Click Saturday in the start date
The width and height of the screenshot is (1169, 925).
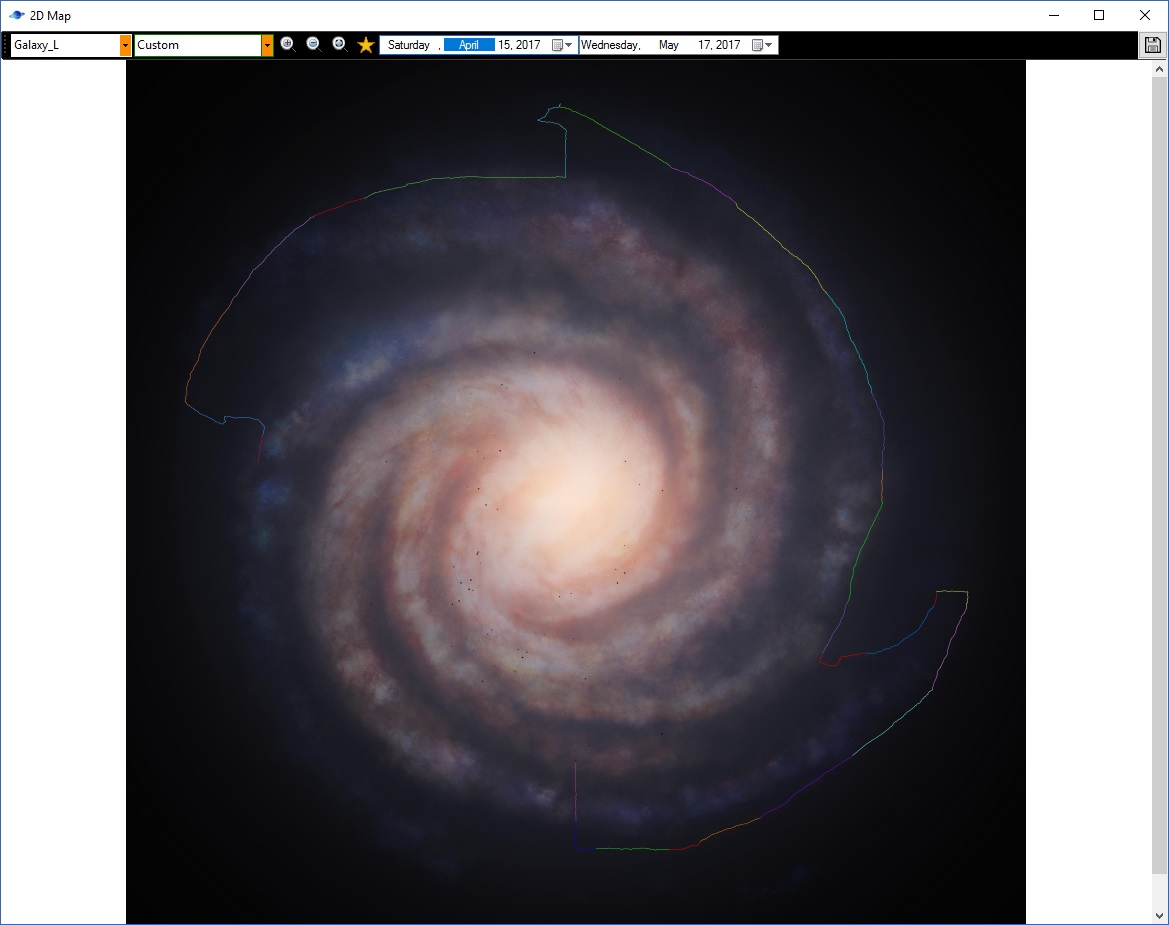tap(409, 45)
